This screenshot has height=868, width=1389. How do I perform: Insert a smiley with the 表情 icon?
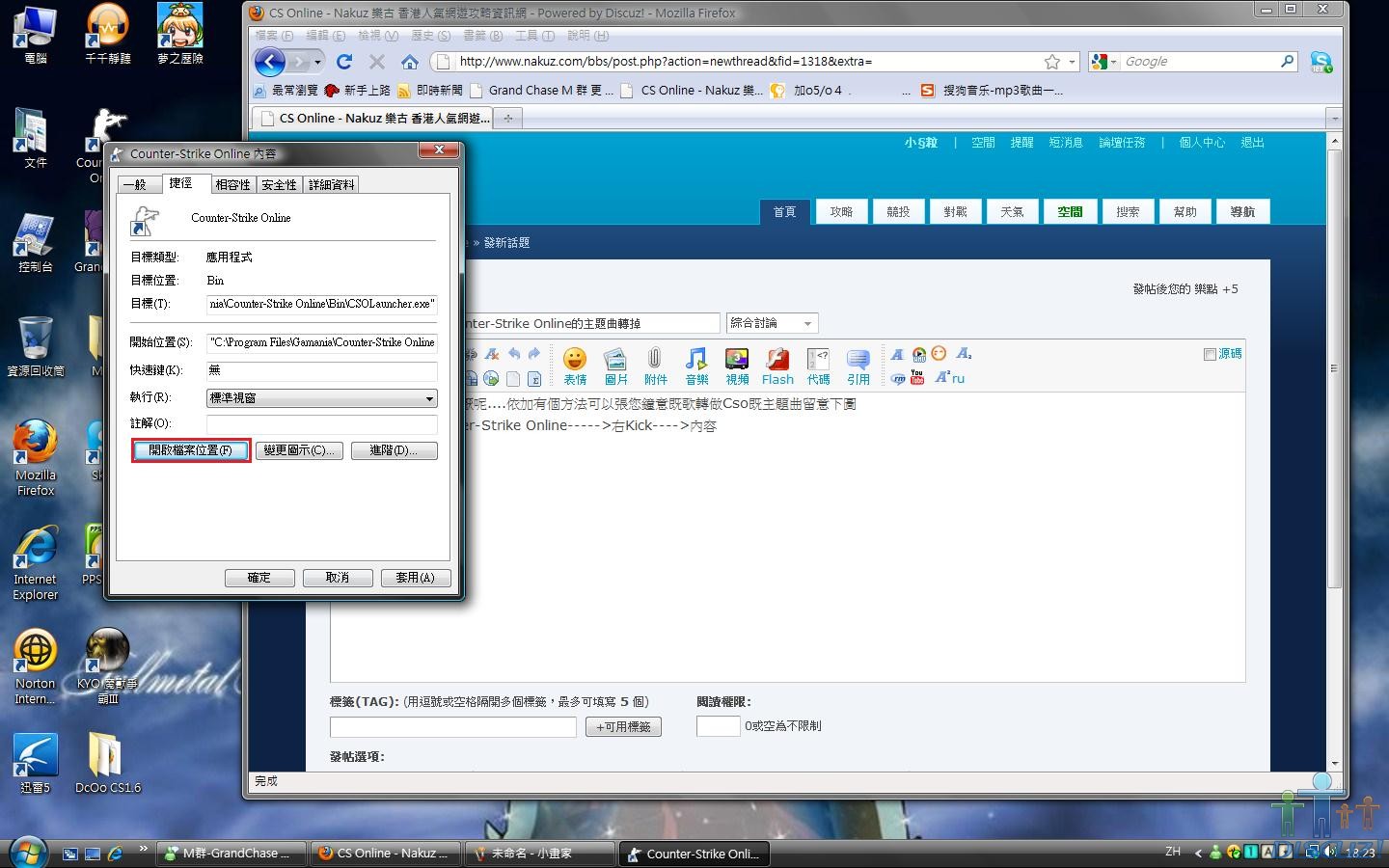575,366
